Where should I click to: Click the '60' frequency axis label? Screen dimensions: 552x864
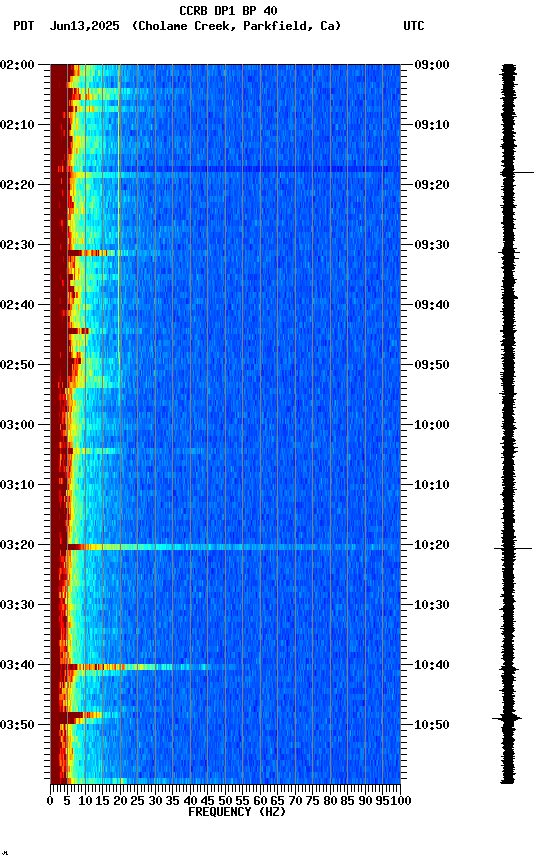(x=260, y=802)
